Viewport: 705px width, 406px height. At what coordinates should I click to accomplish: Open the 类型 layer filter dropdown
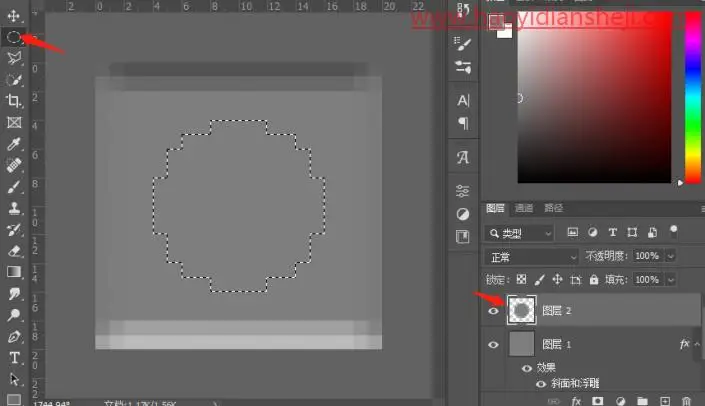point(519,233)
